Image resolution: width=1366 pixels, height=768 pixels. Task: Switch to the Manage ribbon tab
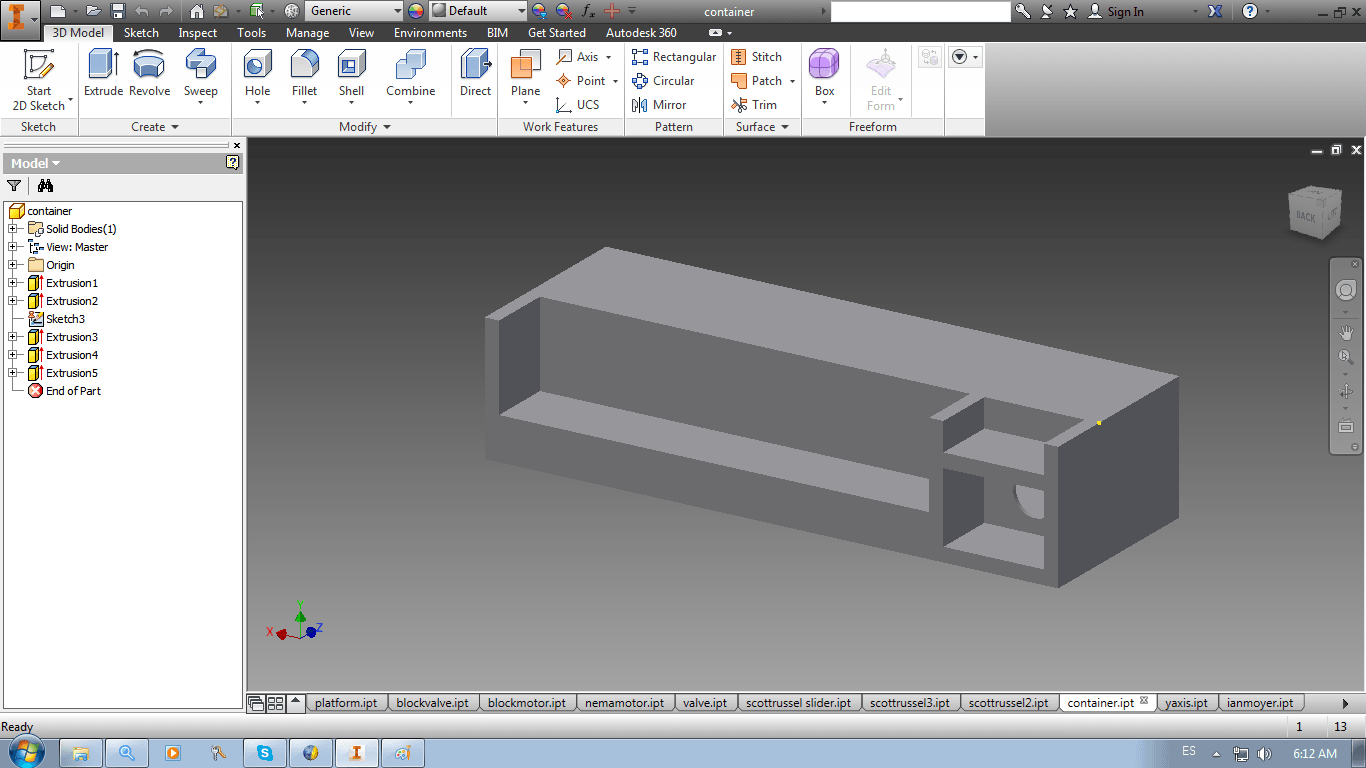click(307, 33)
